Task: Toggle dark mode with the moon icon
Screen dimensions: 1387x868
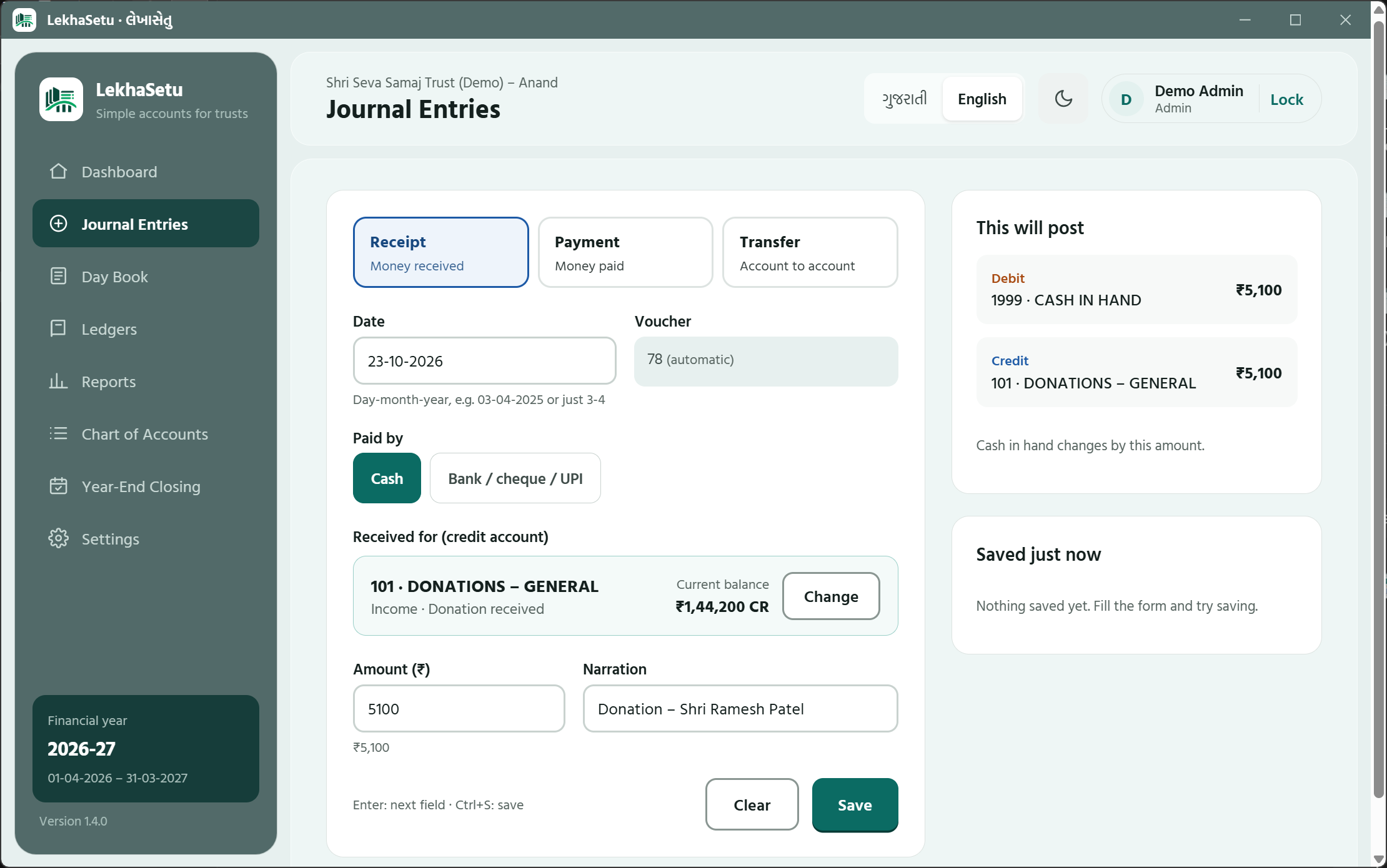Action: coord(1063,99)
